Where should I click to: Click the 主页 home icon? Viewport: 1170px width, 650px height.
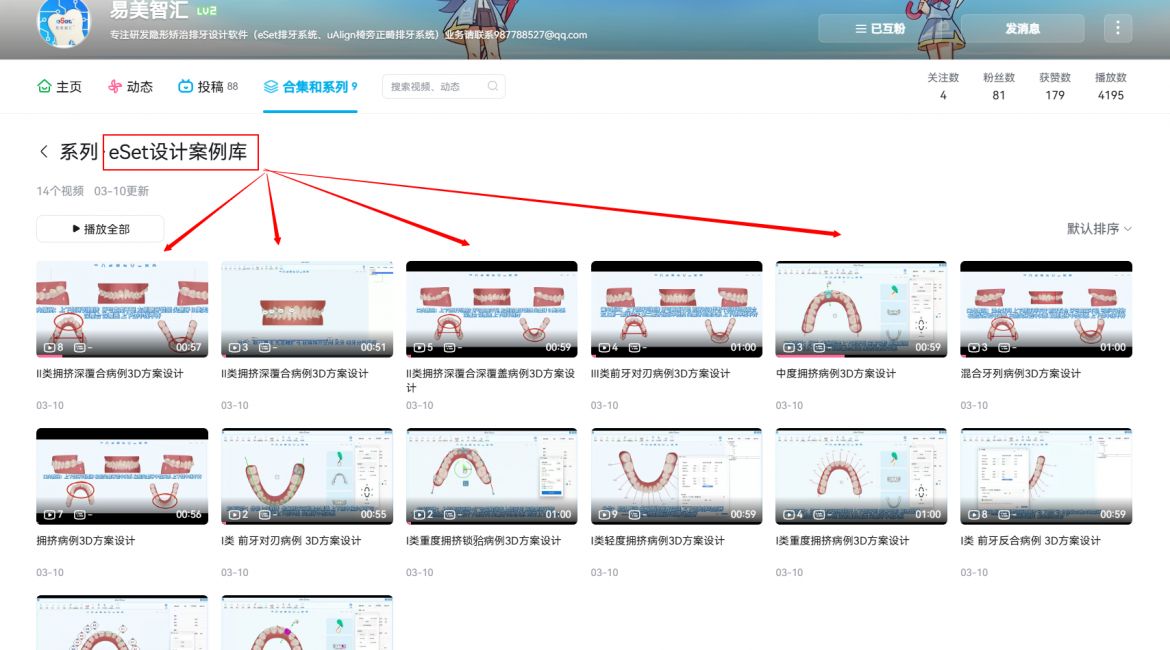coord(44,87)
